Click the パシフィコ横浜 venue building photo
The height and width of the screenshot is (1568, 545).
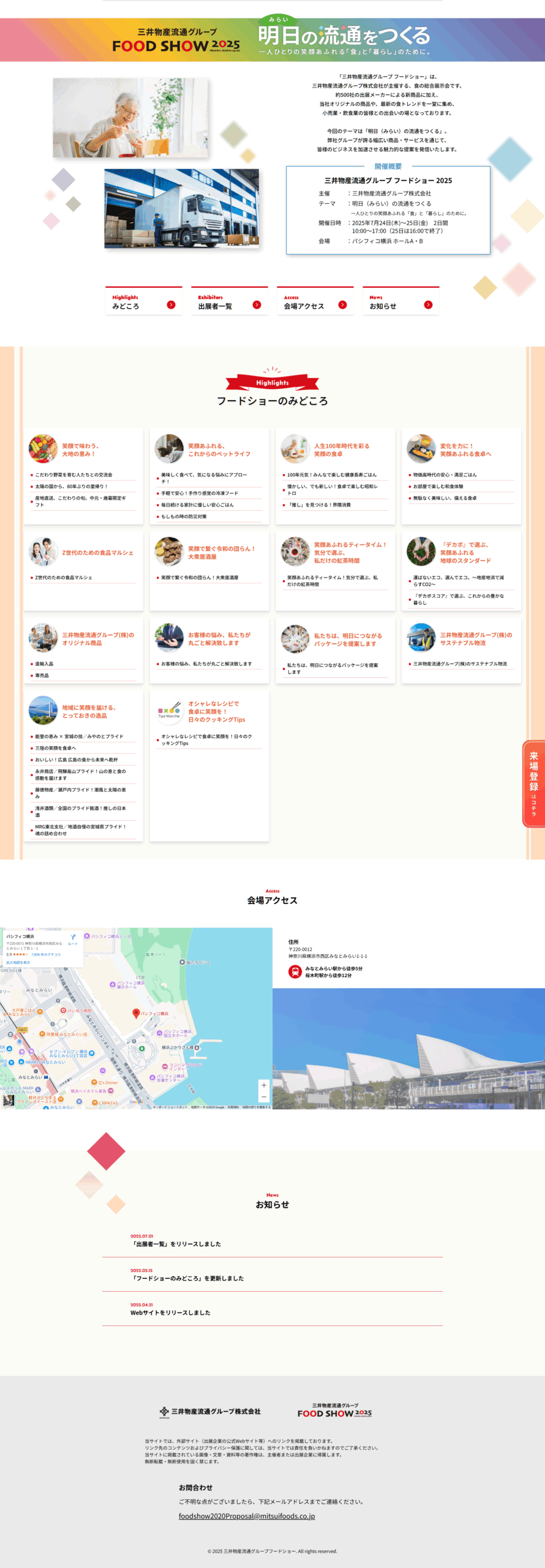pyautogui.click(x=408, y=1048)
